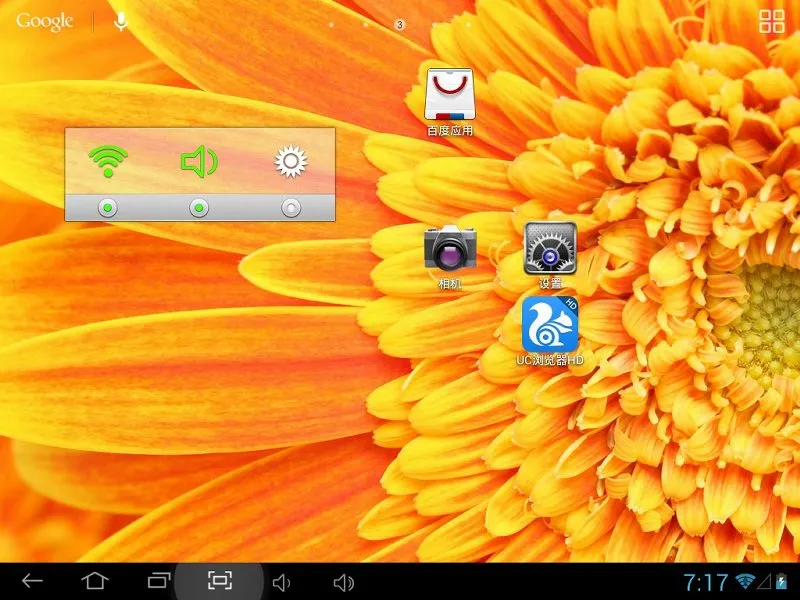Raise volume with the volume up icon

coord(343,582)
